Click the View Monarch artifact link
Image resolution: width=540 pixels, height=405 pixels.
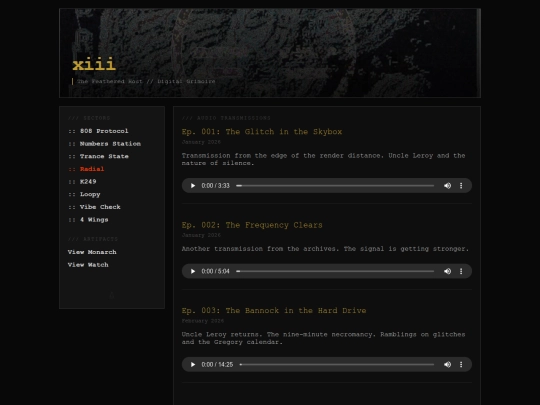click(x=92, y=252)
